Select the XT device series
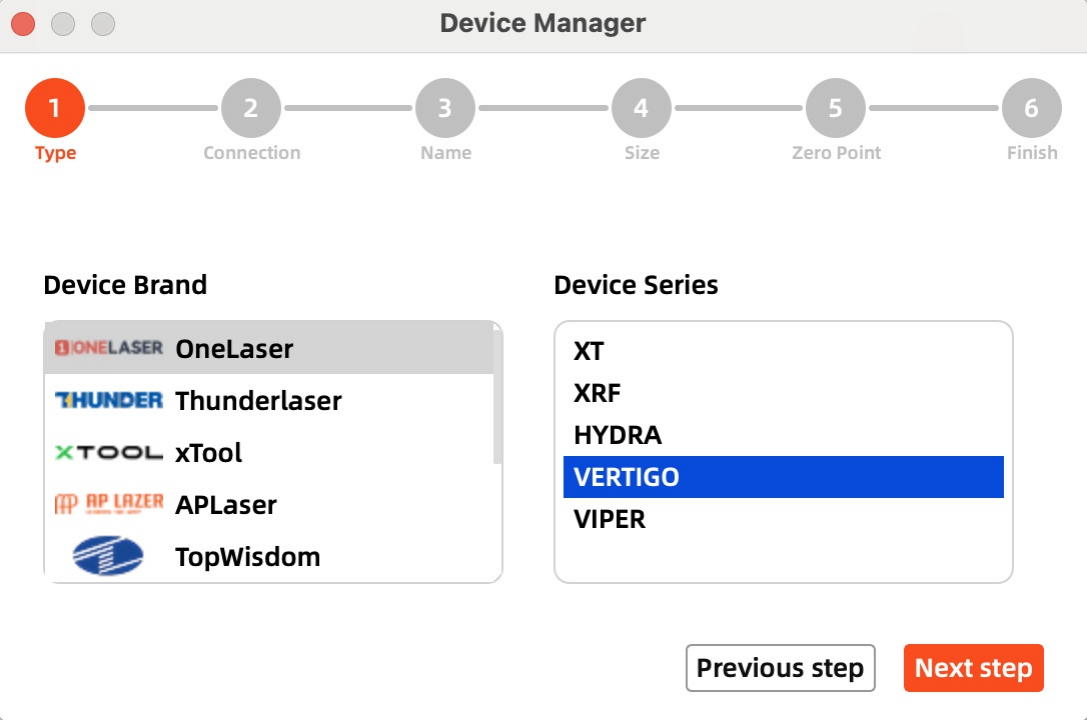The height and width of the screenshot is (722, 1087). point(589,351)
